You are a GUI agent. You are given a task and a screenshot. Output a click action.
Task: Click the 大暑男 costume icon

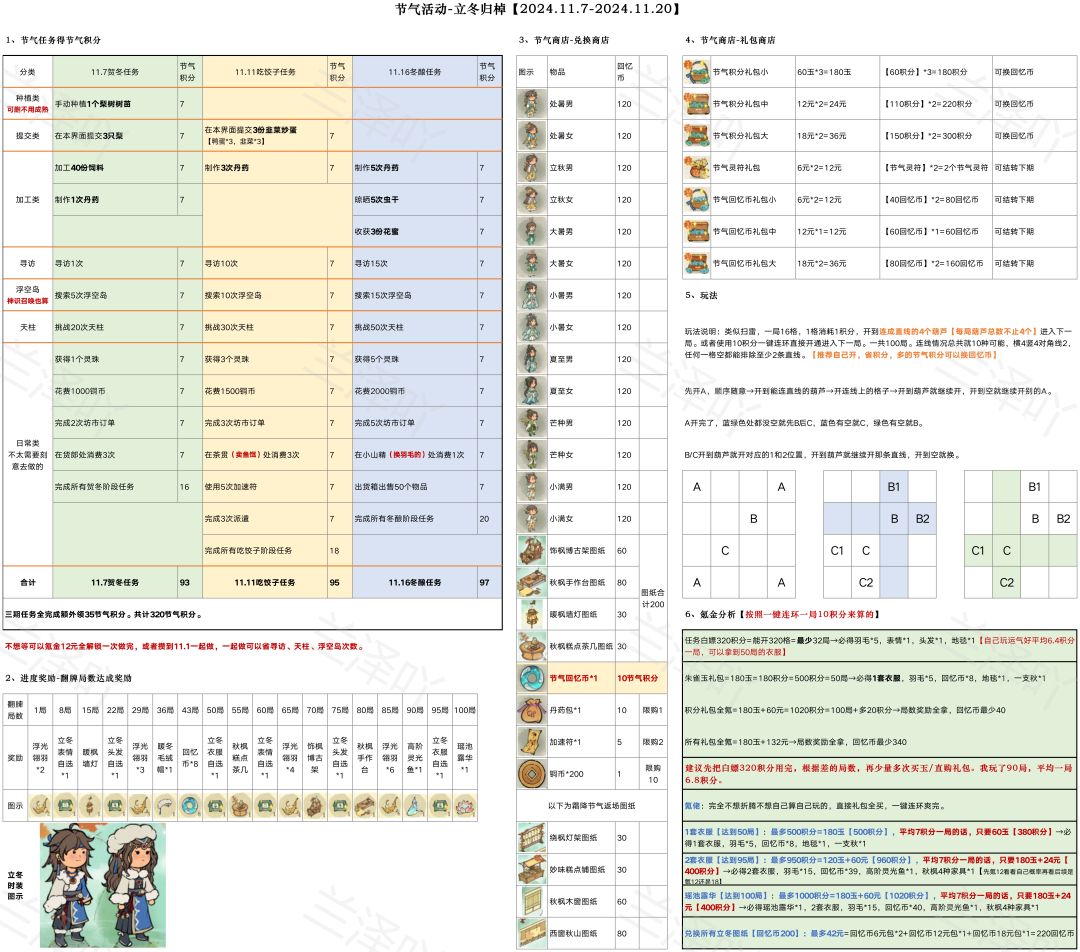(531, 231)
